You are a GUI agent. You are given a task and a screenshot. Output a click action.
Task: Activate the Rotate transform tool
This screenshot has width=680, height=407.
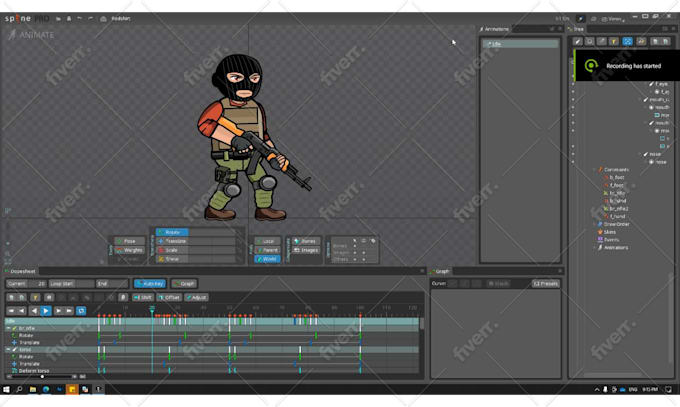click(172, 232)
